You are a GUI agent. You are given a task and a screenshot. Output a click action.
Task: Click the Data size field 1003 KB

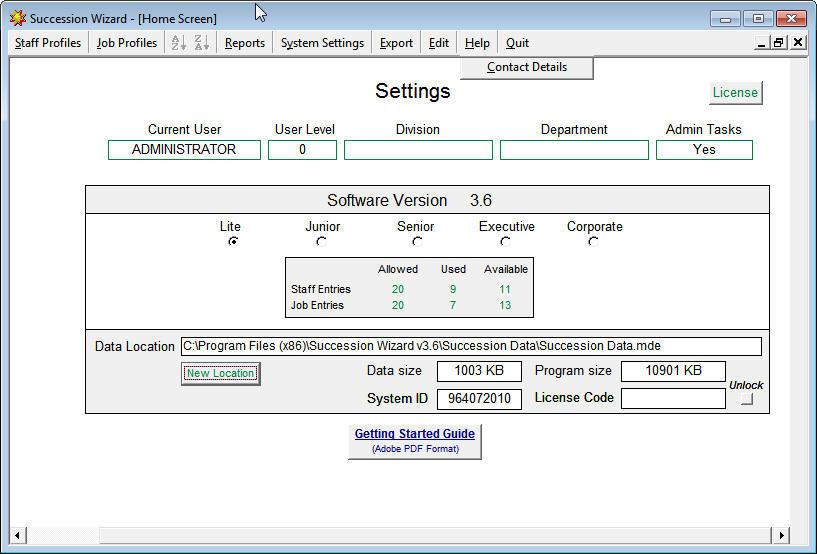click(479, 371)
